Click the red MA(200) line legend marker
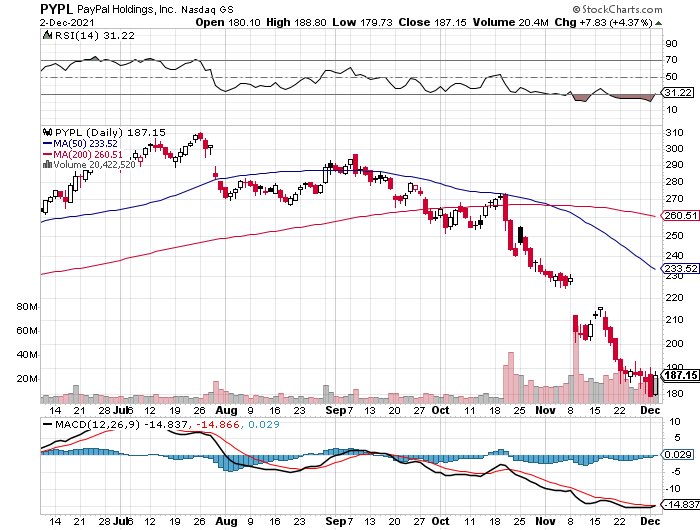 [47, 154]
